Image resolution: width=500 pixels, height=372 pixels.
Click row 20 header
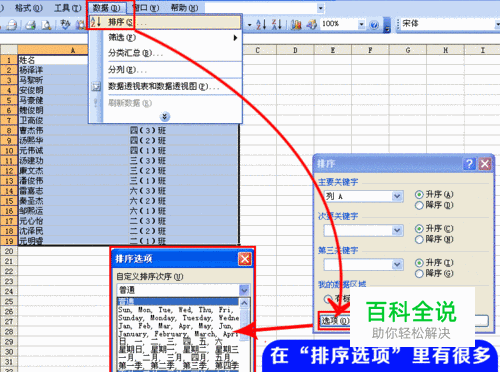[x=9, y=251]
